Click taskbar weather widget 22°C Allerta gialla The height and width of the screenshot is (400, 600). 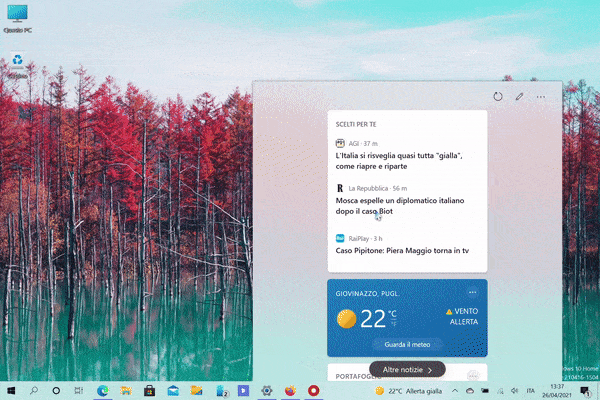(x=408, y=391)
